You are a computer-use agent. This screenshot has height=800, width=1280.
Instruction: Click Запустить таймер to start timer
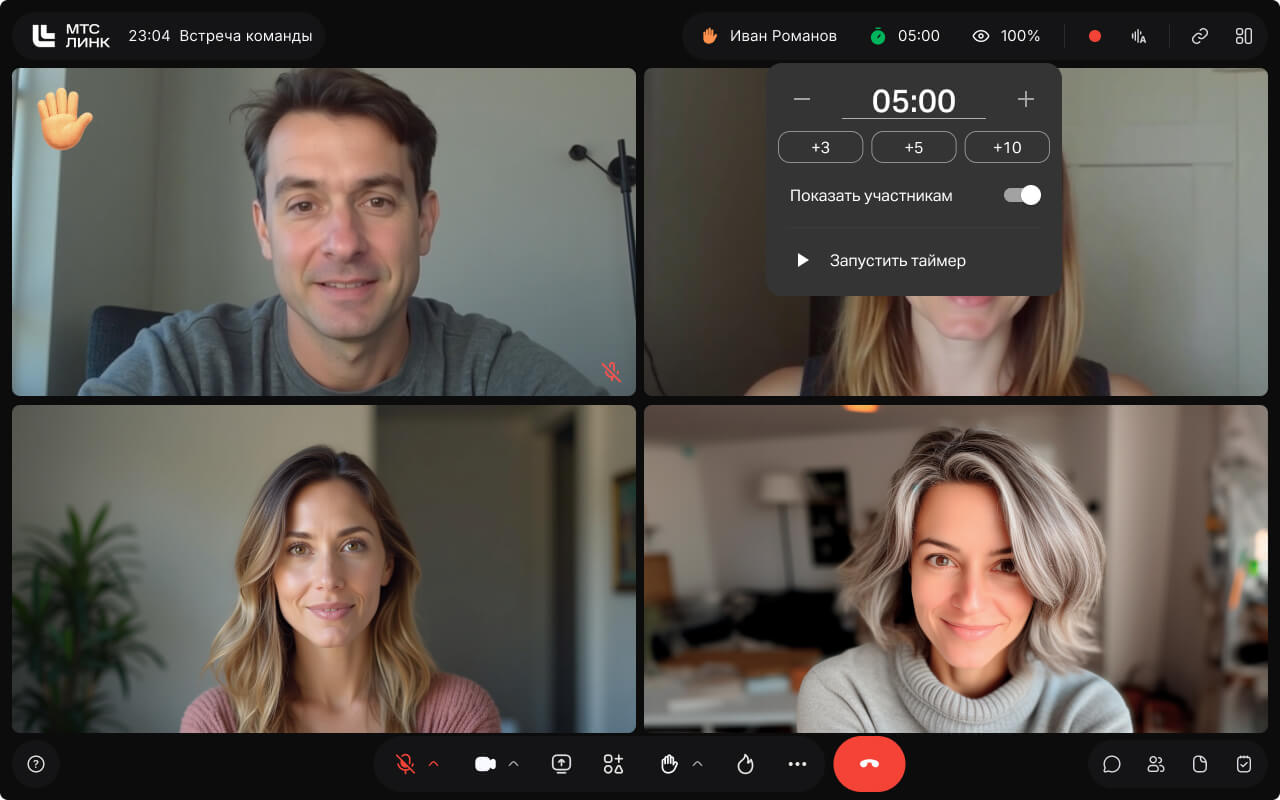click(x=897, y=260)
